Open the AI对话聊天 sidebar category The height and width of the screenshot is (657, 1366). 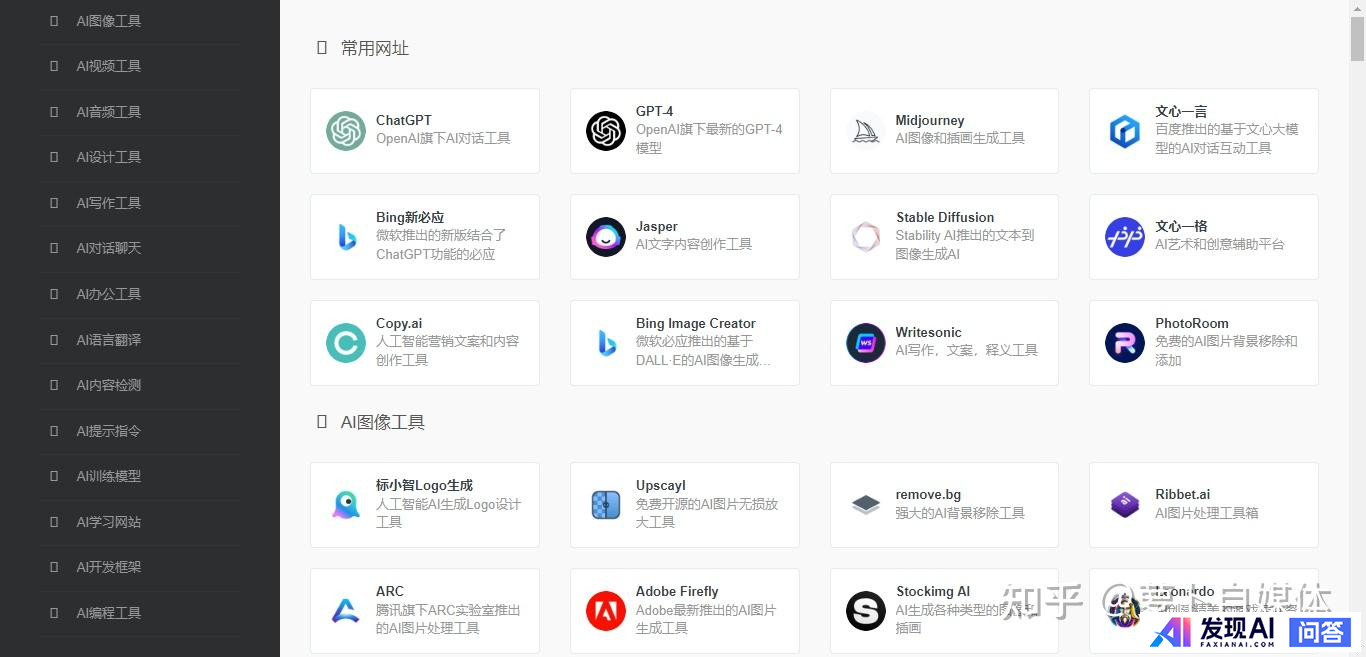click(109, 248)
